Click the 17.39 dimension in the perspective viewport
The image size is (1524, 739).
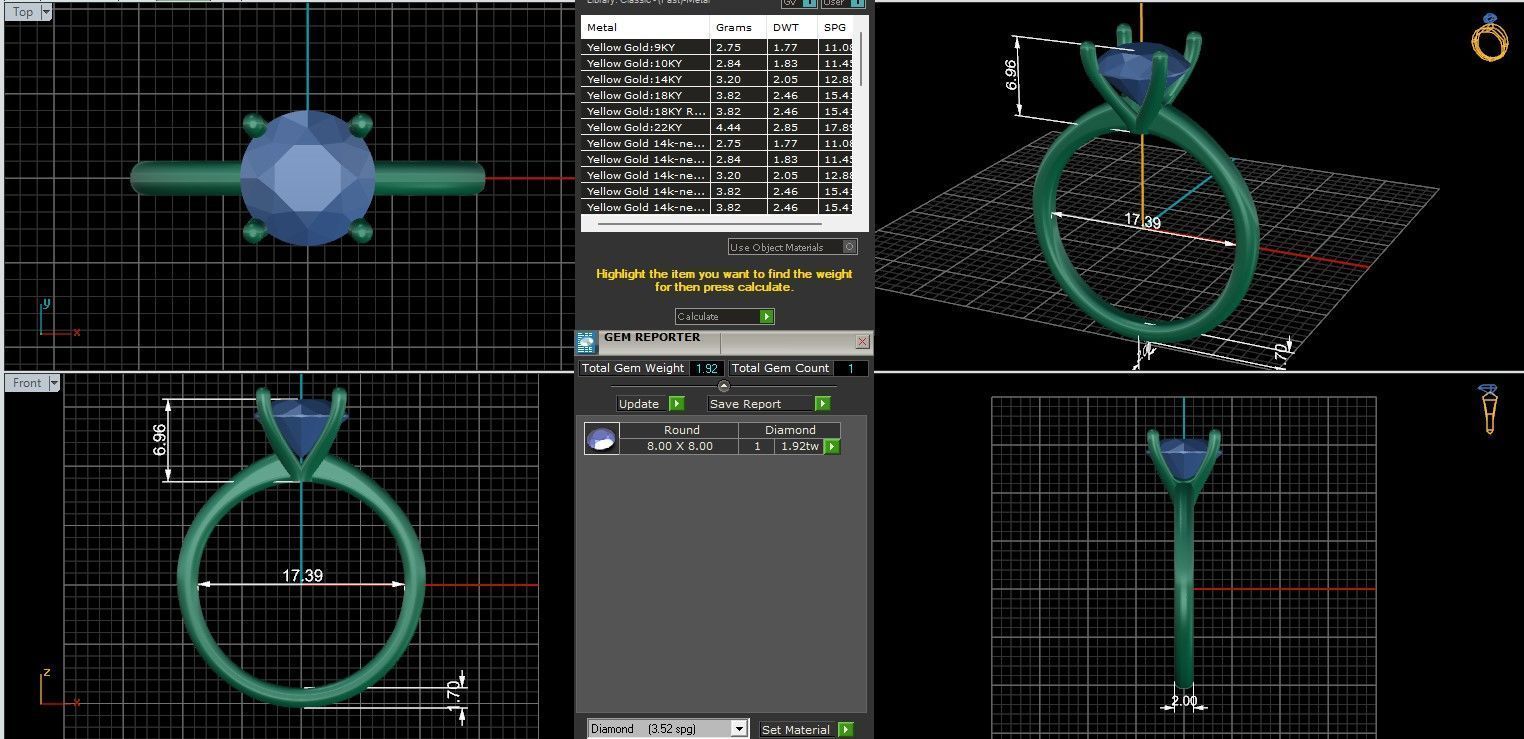click(1142, 221)
